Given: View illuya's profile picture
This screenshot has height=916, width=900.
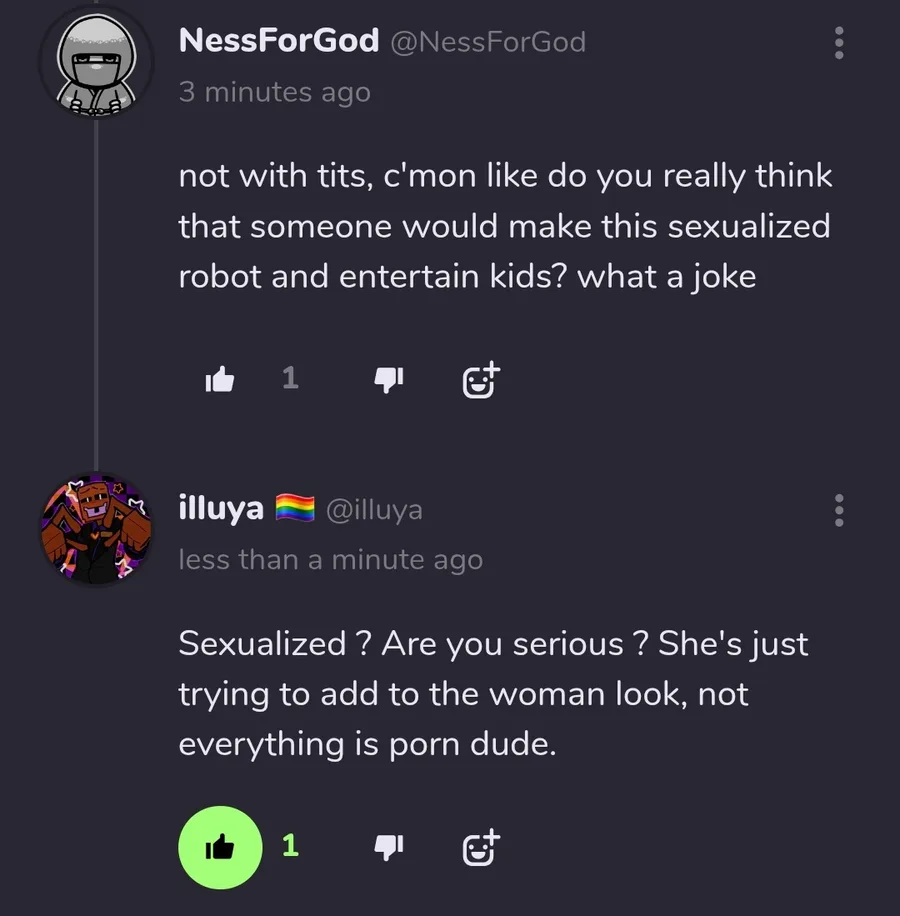Looking at the screenshot, I should tap(96, 530).
